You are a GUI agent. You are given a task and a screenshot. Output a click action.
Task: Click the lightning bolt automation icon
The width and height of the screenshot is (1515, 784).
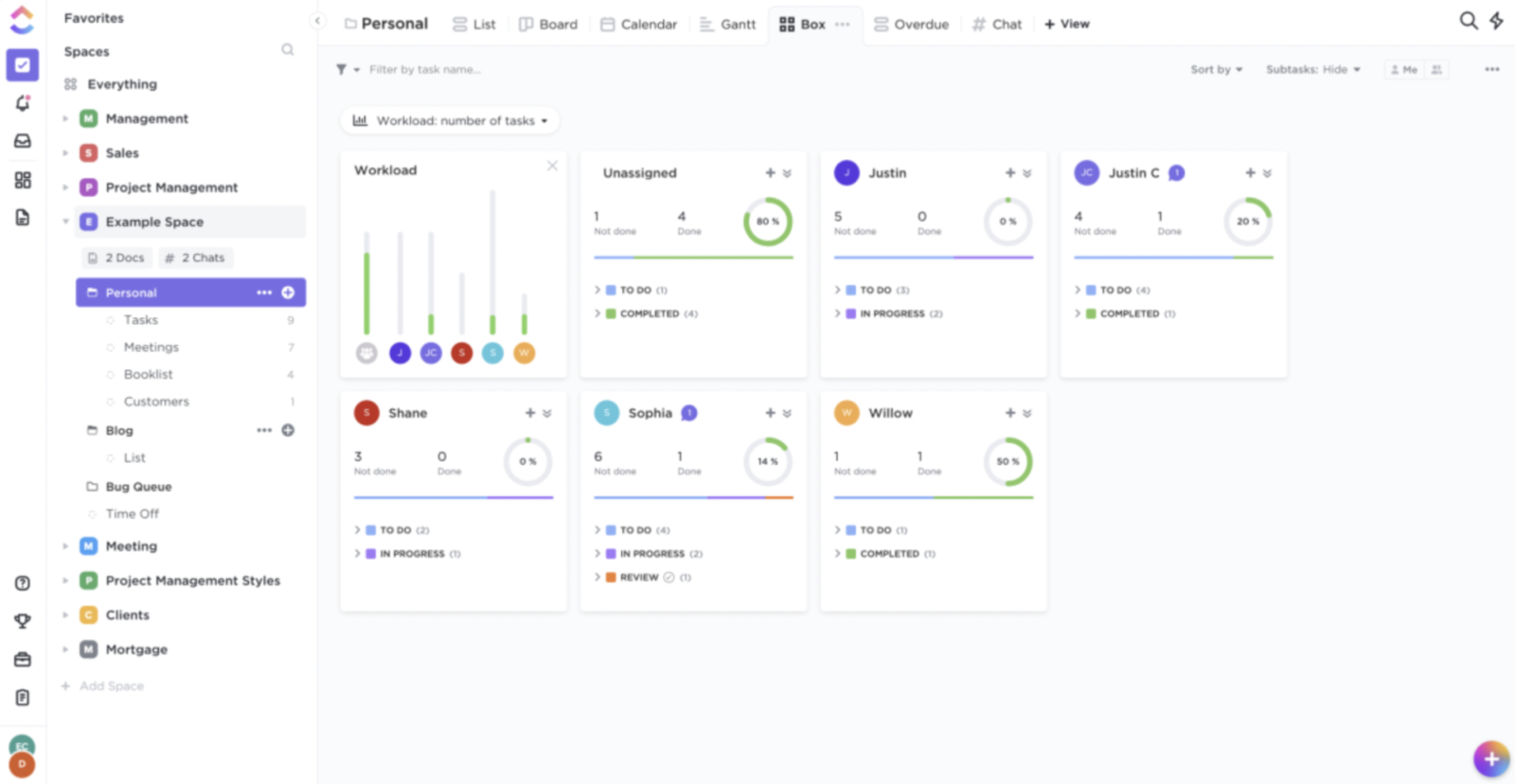(1496, 21)
